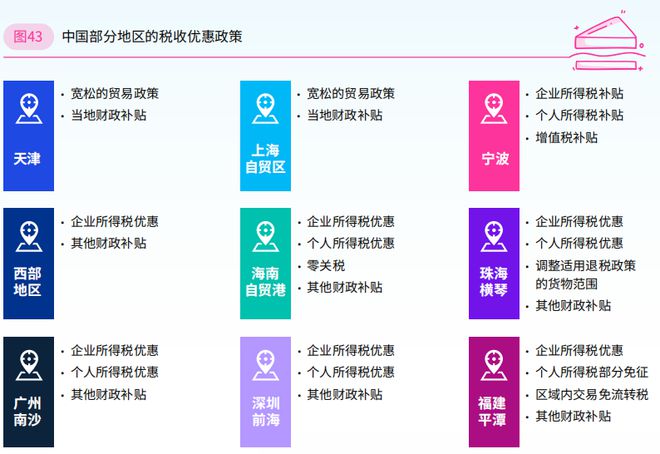Click the location pin icon above 上海自贸区
660x454 pixels.
point(265,109)
